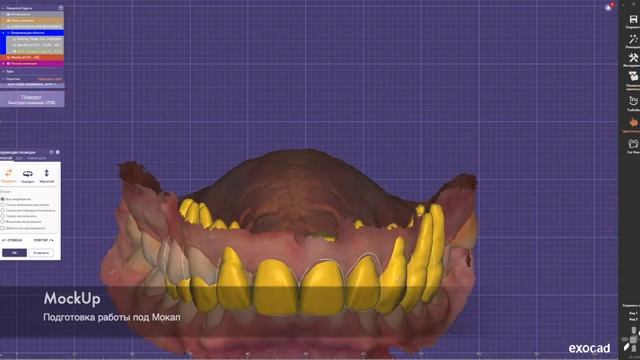Screen dimensions: 640x360
Task: Click the Save floppy disk icon
Action: click(x=633, y=20)
